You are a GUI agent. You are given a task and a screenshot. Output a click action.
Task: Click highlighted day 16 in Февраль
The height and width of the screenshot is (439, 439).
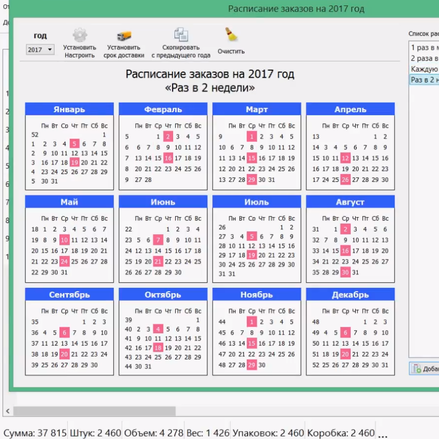[168, 158]
